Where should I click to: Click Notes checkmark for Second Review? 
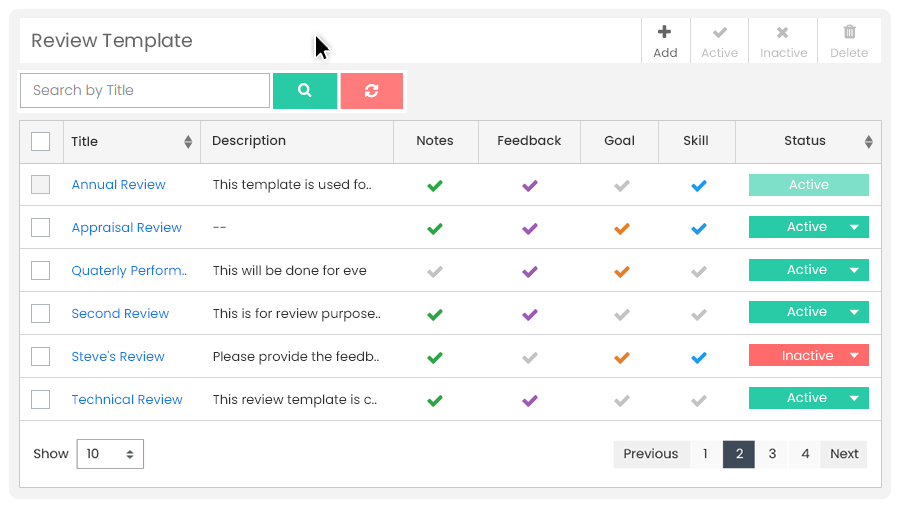435,315
